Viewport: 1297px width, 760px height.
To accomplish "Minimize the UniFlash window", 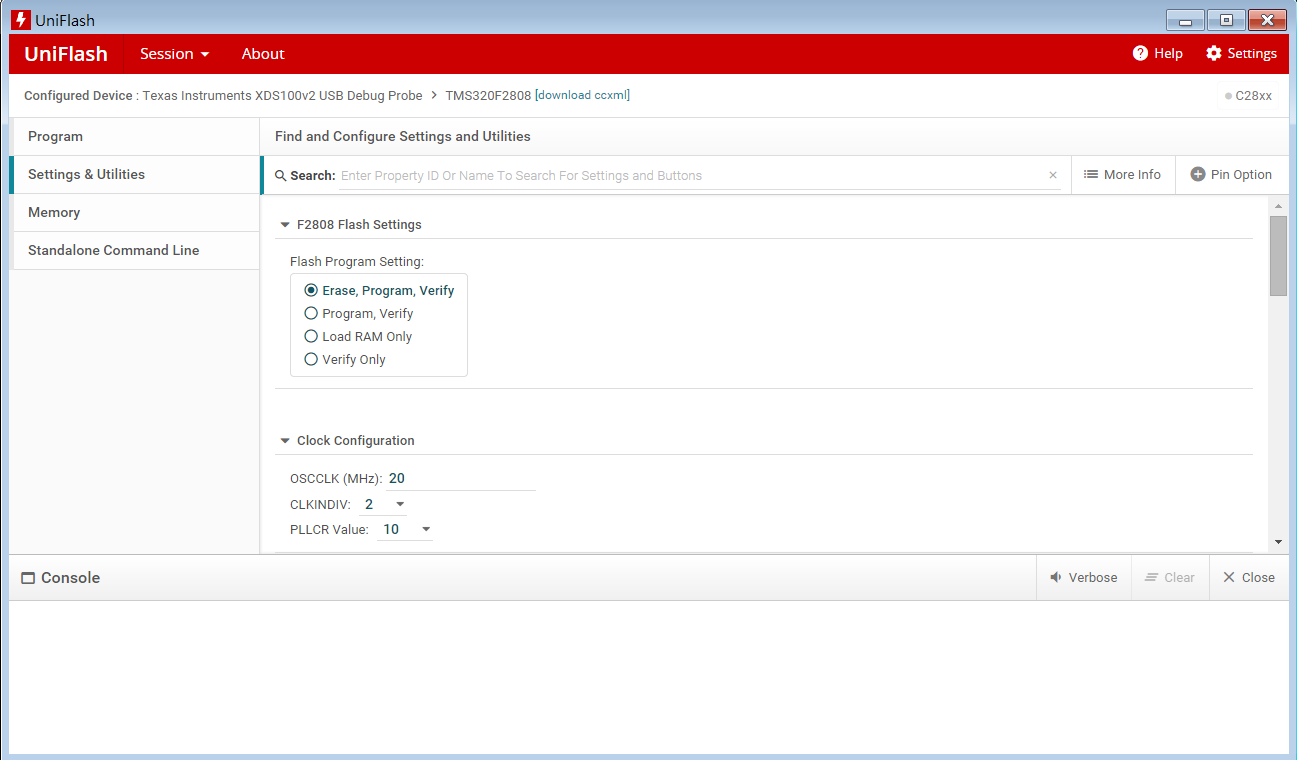I will (1186, 20).
